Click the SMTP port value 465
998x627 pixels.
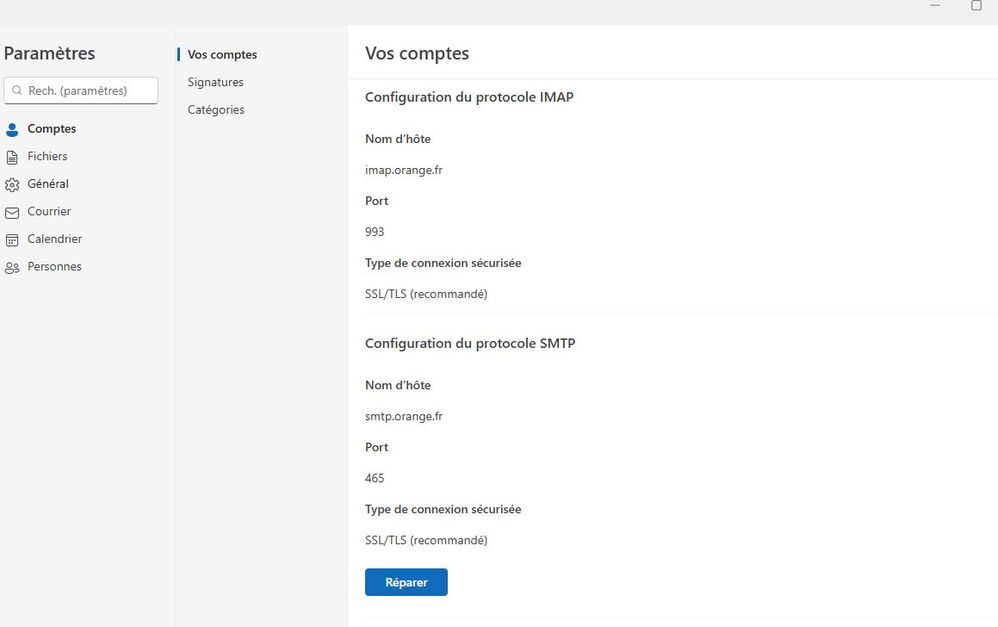point(375,478)
